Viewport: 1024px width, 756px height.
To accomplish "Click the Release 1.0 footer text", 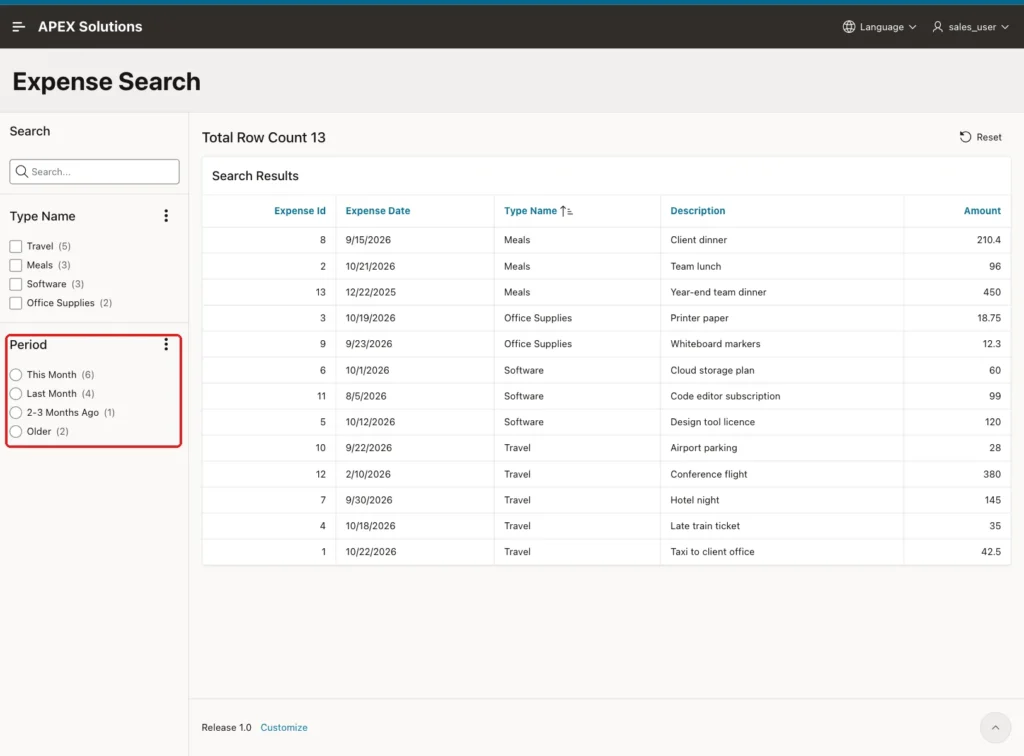I will point(226,727).
